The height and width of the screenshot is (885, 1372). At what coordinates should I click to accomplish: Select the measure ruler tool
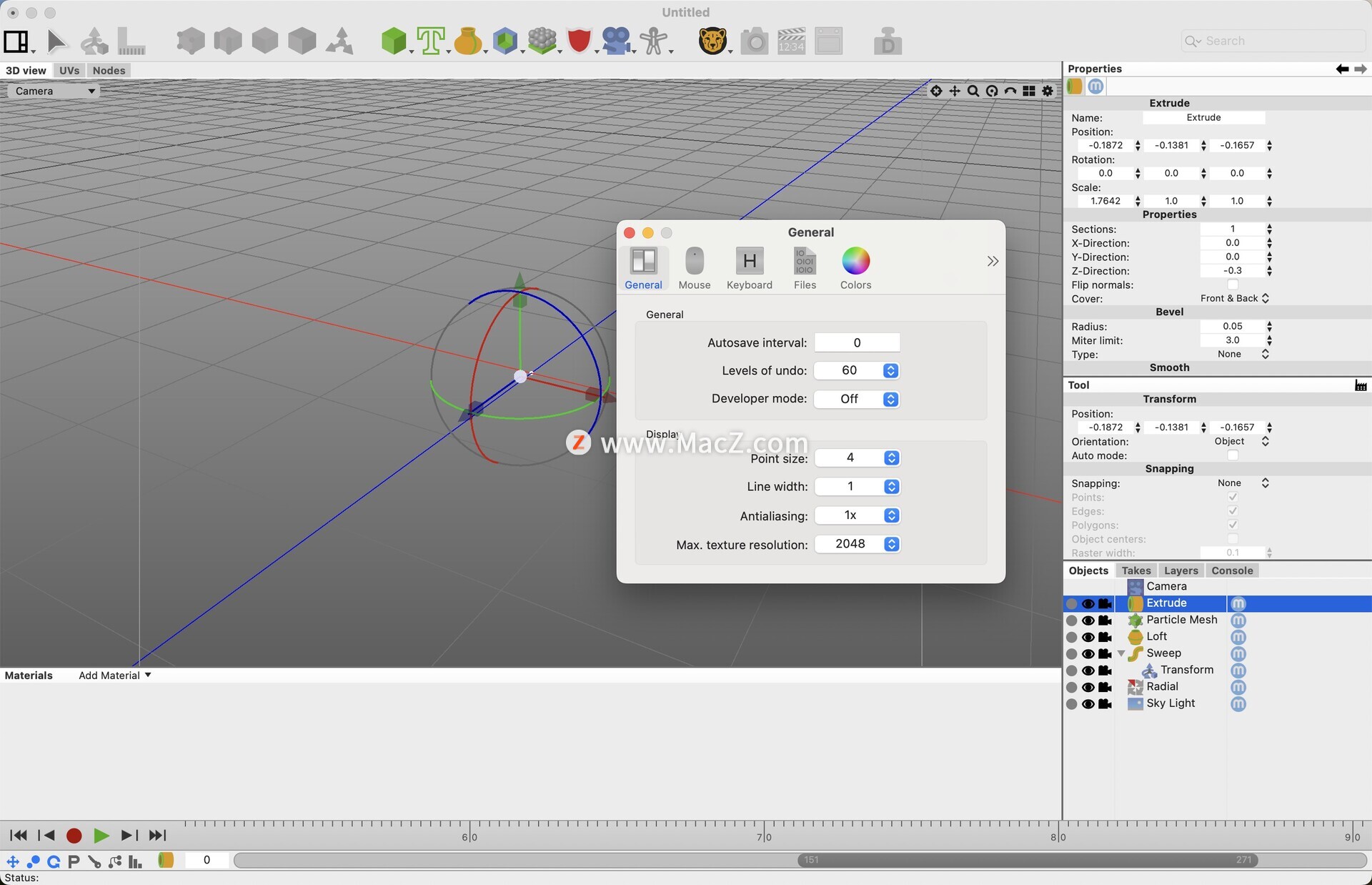point(131,41)
